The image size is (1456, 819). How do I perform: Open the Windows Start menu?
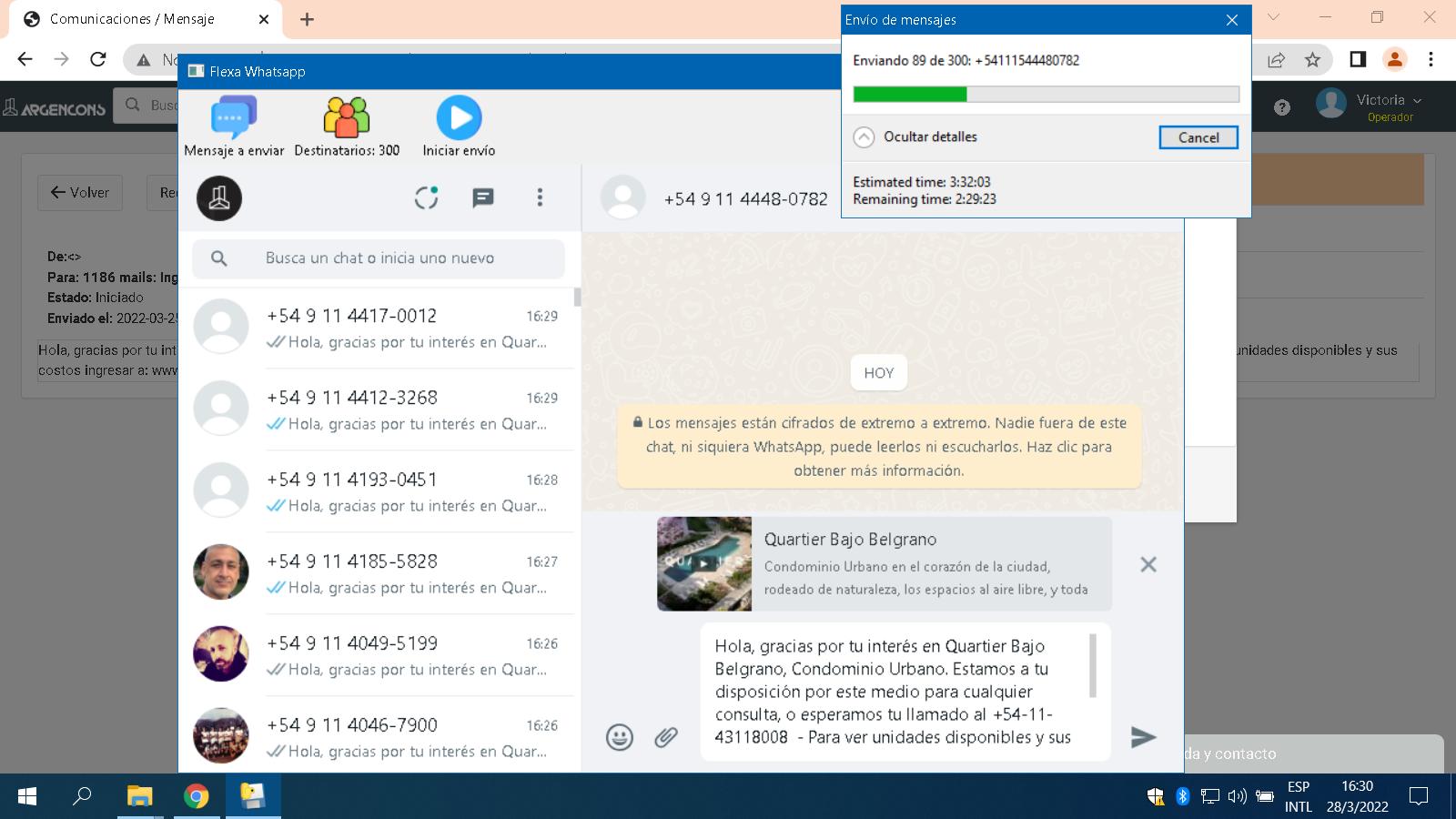pos(27,796)
